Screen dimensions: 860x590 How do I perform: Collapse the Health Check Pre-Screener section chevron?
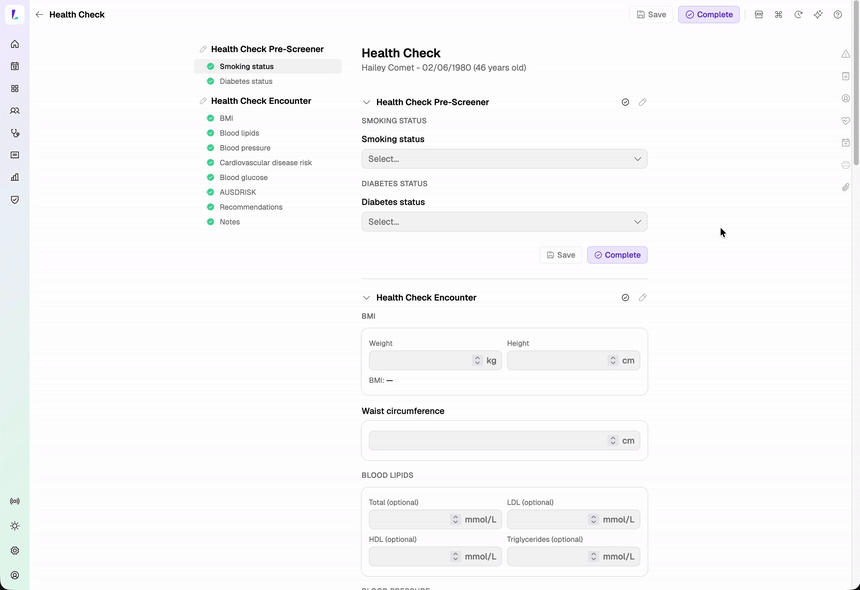(366, 102)
